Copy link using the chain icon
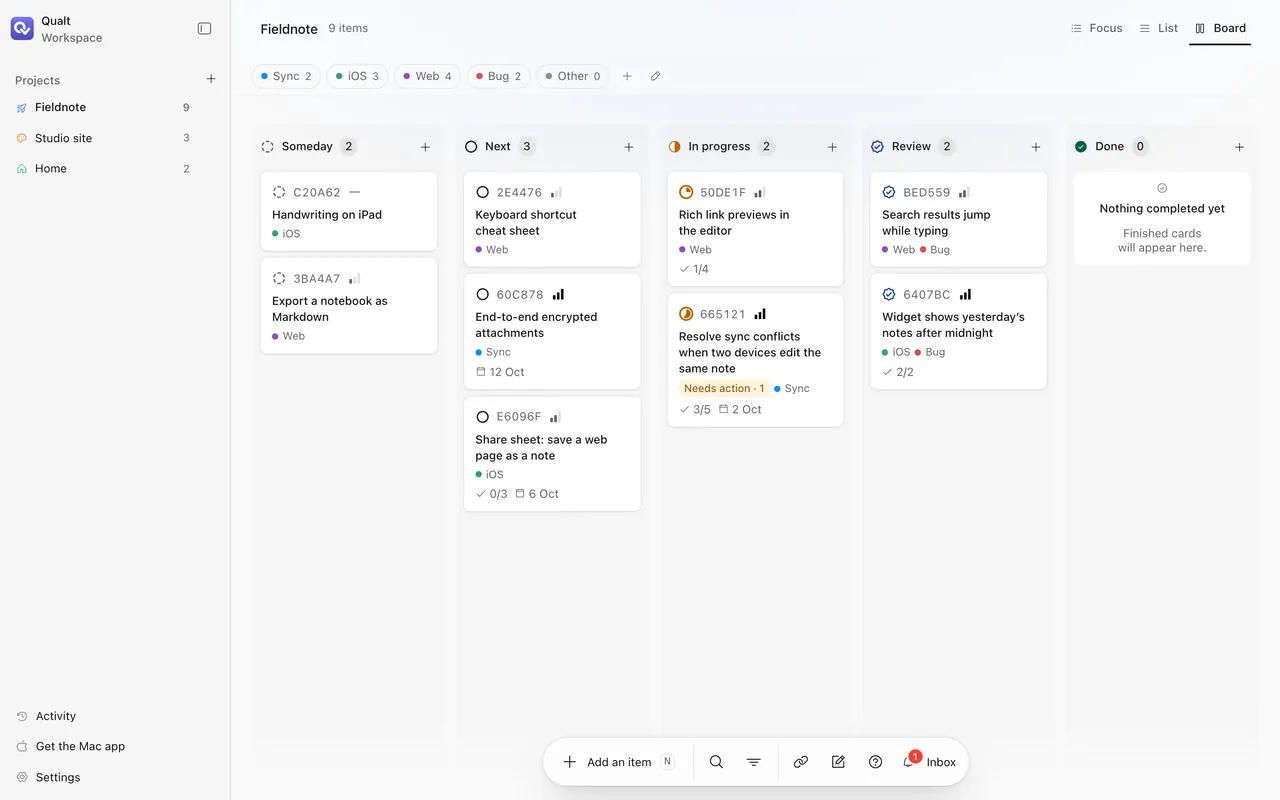 pyautogui.click(x=801, y=762)
